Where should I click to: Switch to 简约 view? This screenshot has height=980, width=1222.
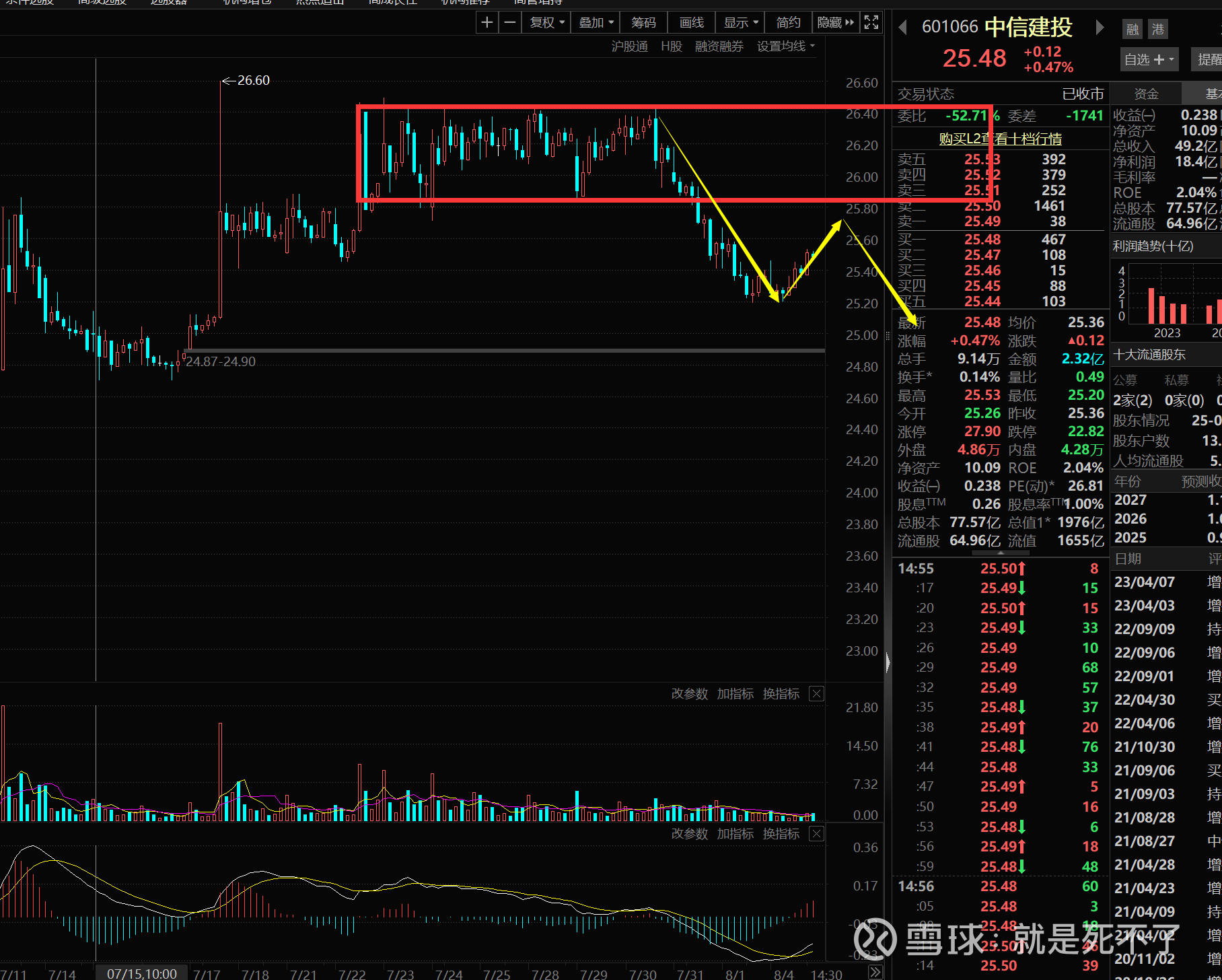(x=788, y=22)
